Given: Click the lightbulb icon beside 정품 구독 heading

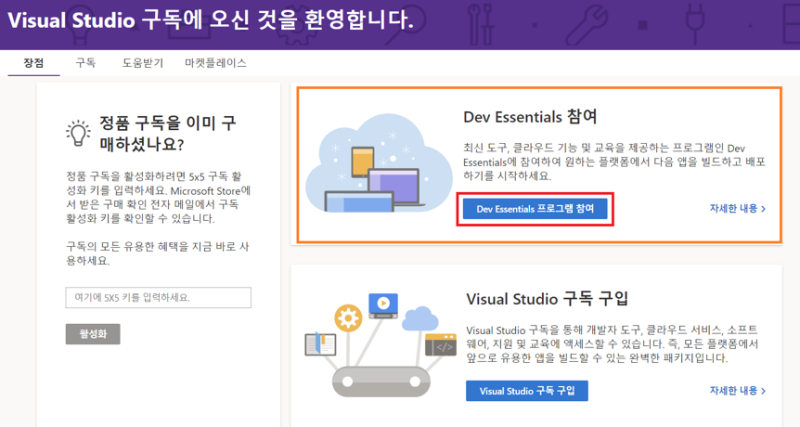Looking at the screenshot, I should [x=78, y=133].
